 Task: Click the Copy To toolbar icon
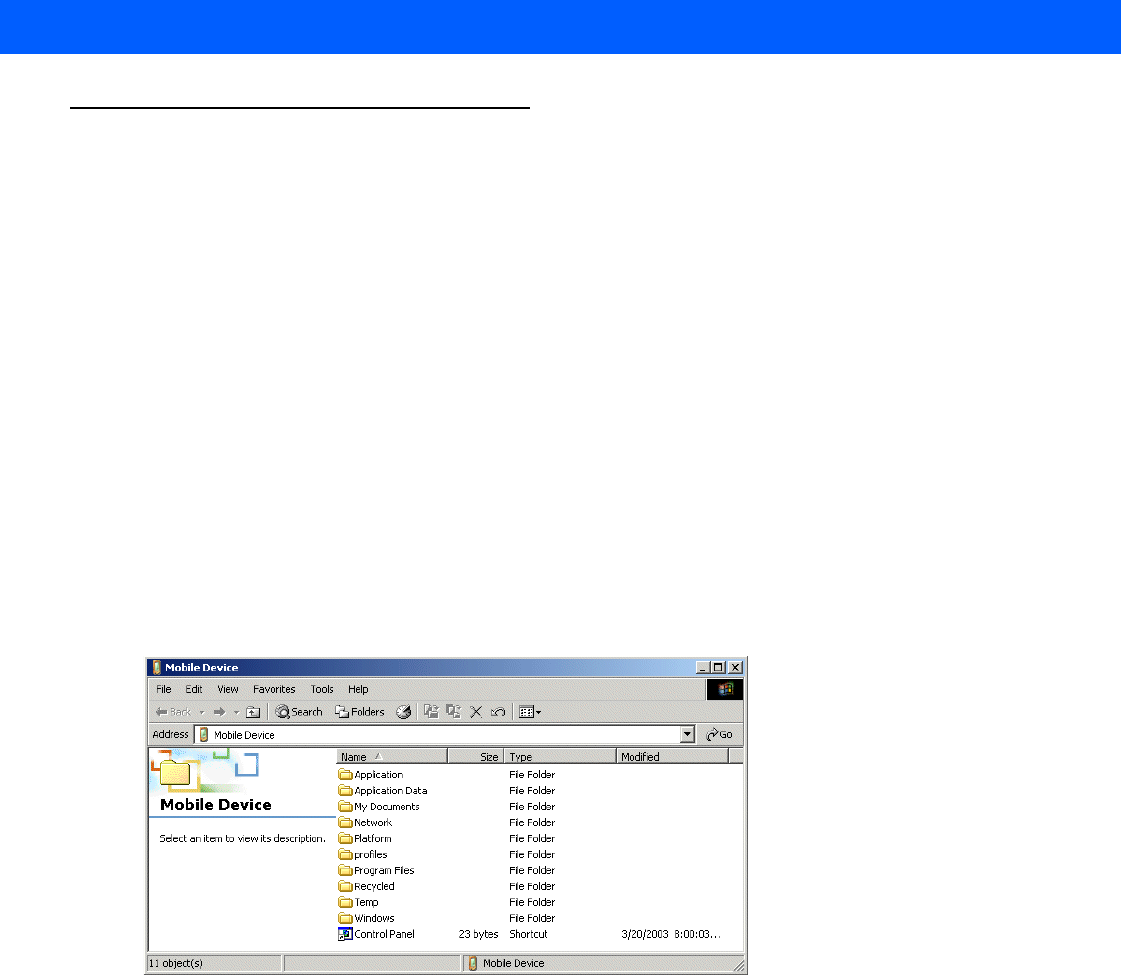(x=453, y=712)
